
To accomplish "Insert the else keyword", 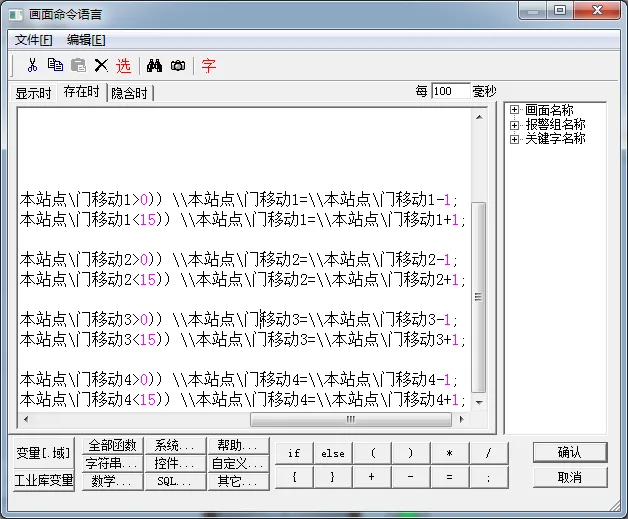I will [x=333, y=453].
